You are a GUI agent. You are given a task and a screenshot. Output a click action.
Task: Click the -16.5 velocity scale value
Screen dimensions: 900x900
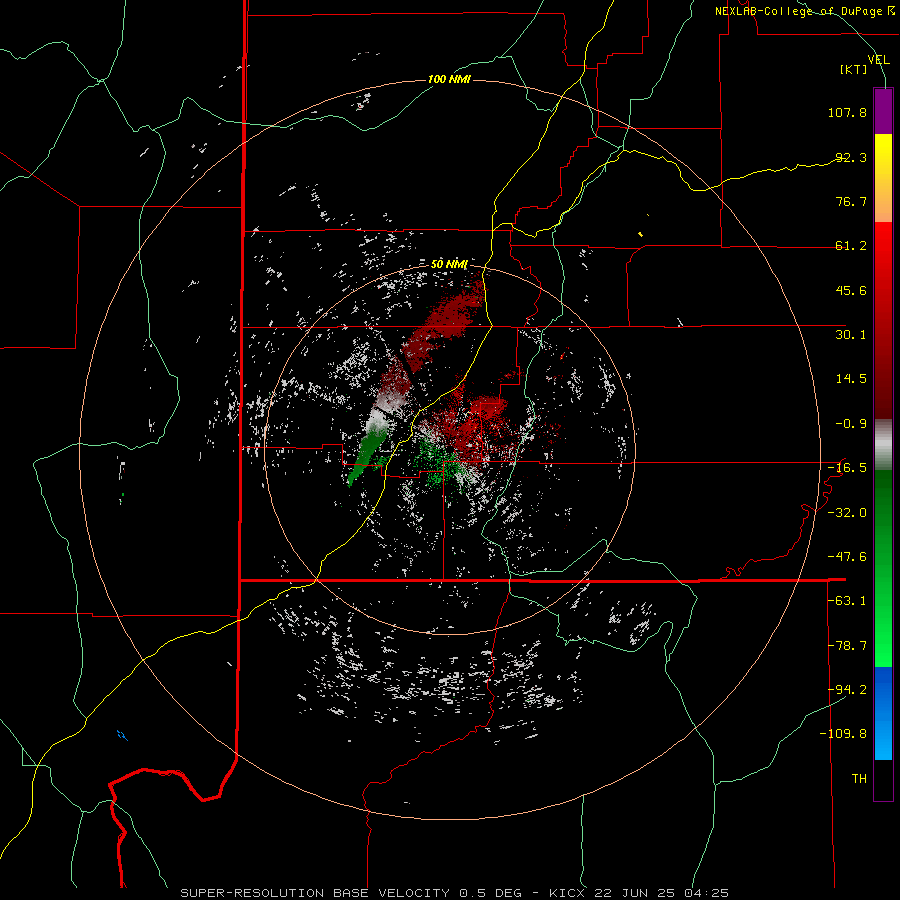[x=847, y=468]
